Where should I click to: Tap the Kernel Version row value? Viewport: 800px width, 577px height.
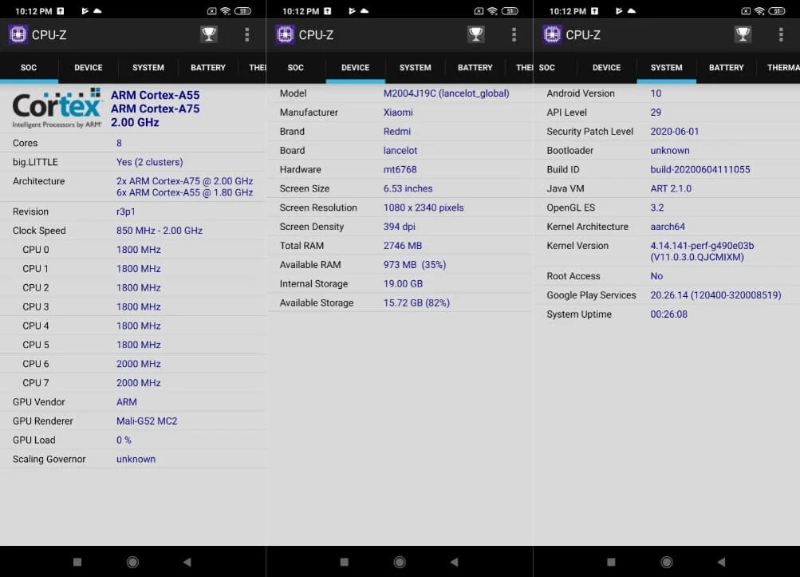tap(702, 251)
